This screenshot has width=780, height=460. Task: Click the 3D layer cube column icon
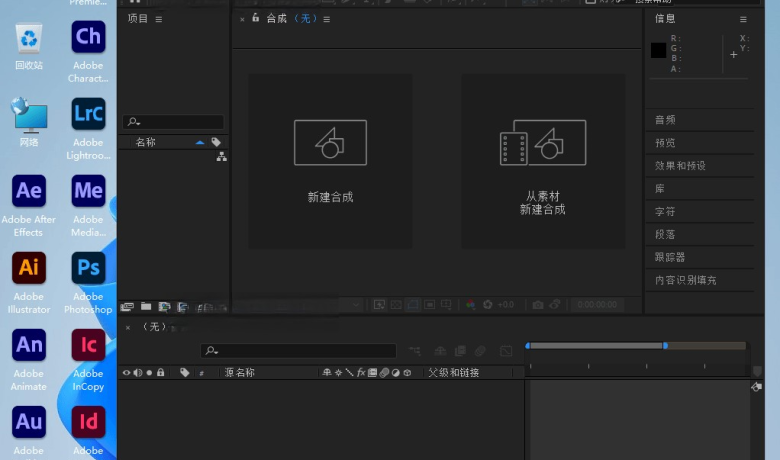[x=407, y=372]
